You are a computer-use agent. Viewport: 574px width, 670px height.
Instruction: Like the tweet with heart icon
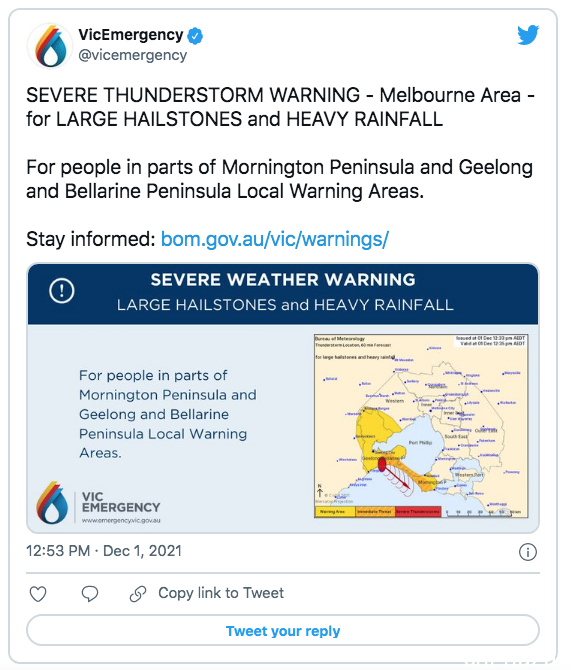click(x=38, y=594)
